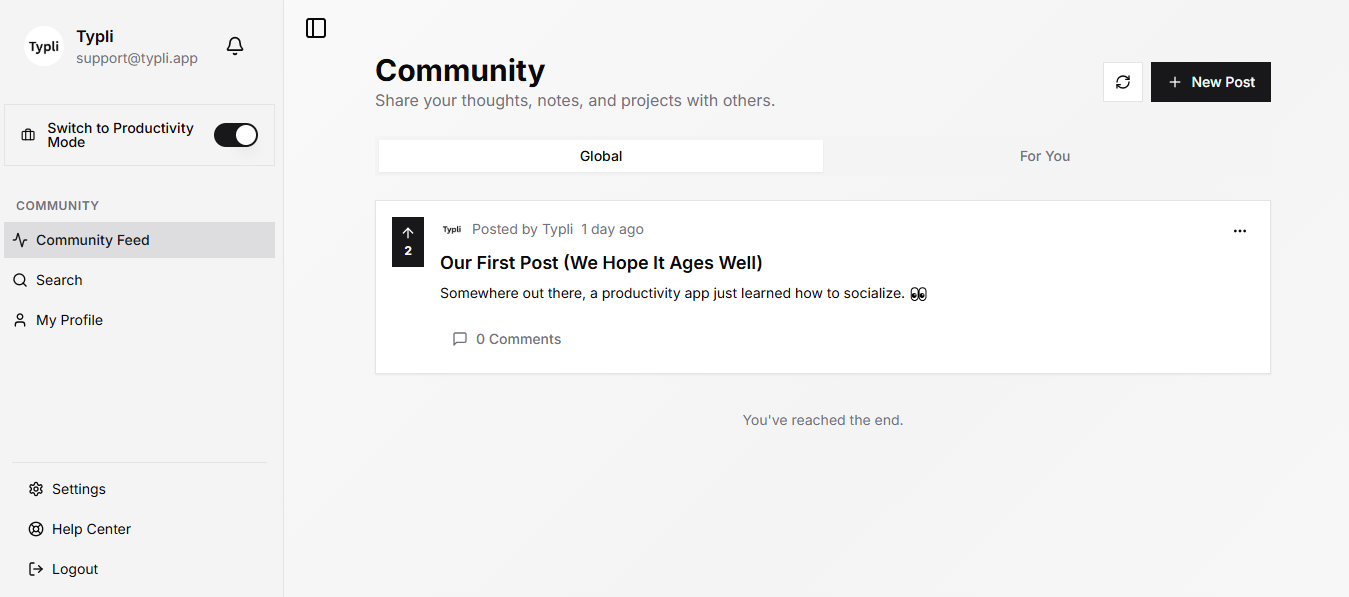Go to My Profile
This screenshot has width=1349, height=597.
click(x=69, y=320)
